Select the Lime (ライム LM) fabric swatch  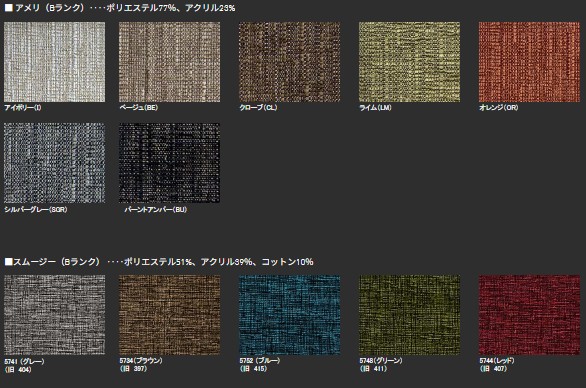pos(410,62)
